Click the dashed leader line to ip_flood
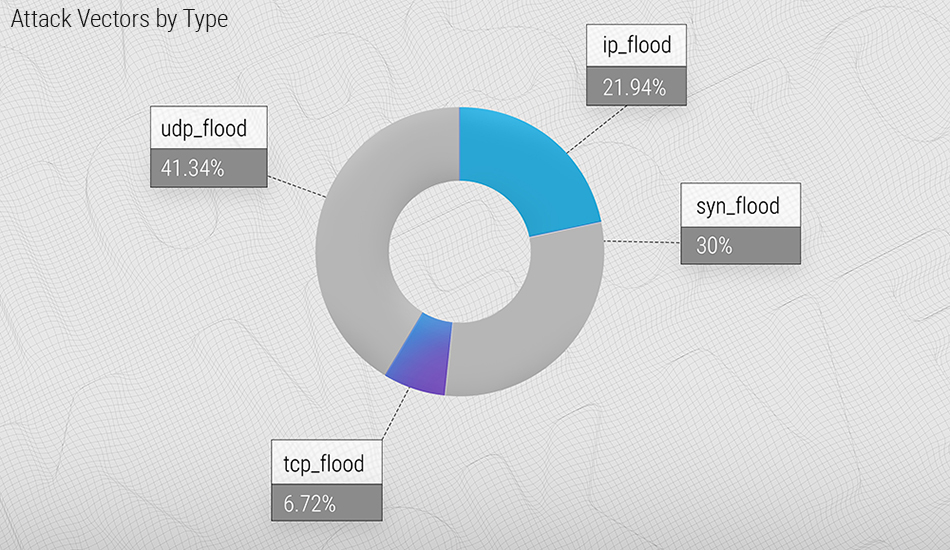This screenshot has height=550, width=950. 596,129
